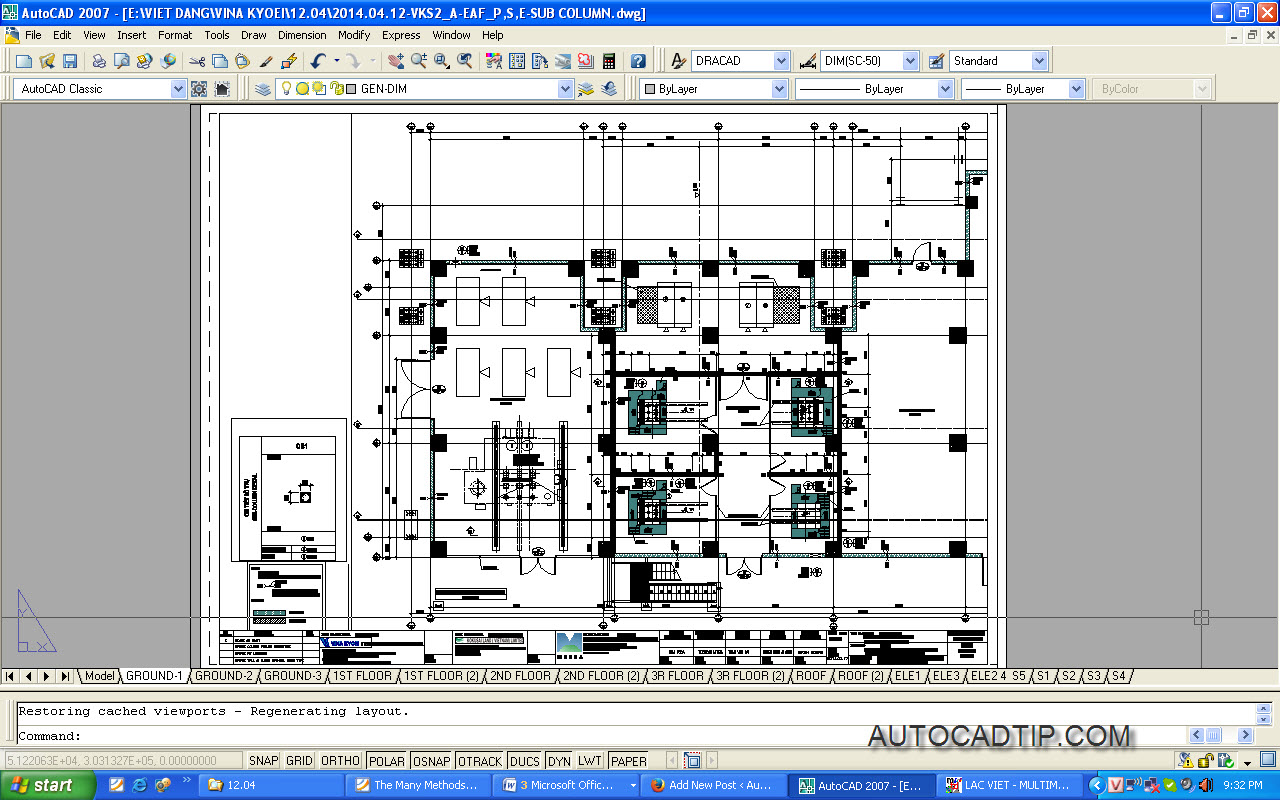The image size is (1280, 800).
Task: Switch to the GROUND-2 layout tab
Action: tap(223, 676)
